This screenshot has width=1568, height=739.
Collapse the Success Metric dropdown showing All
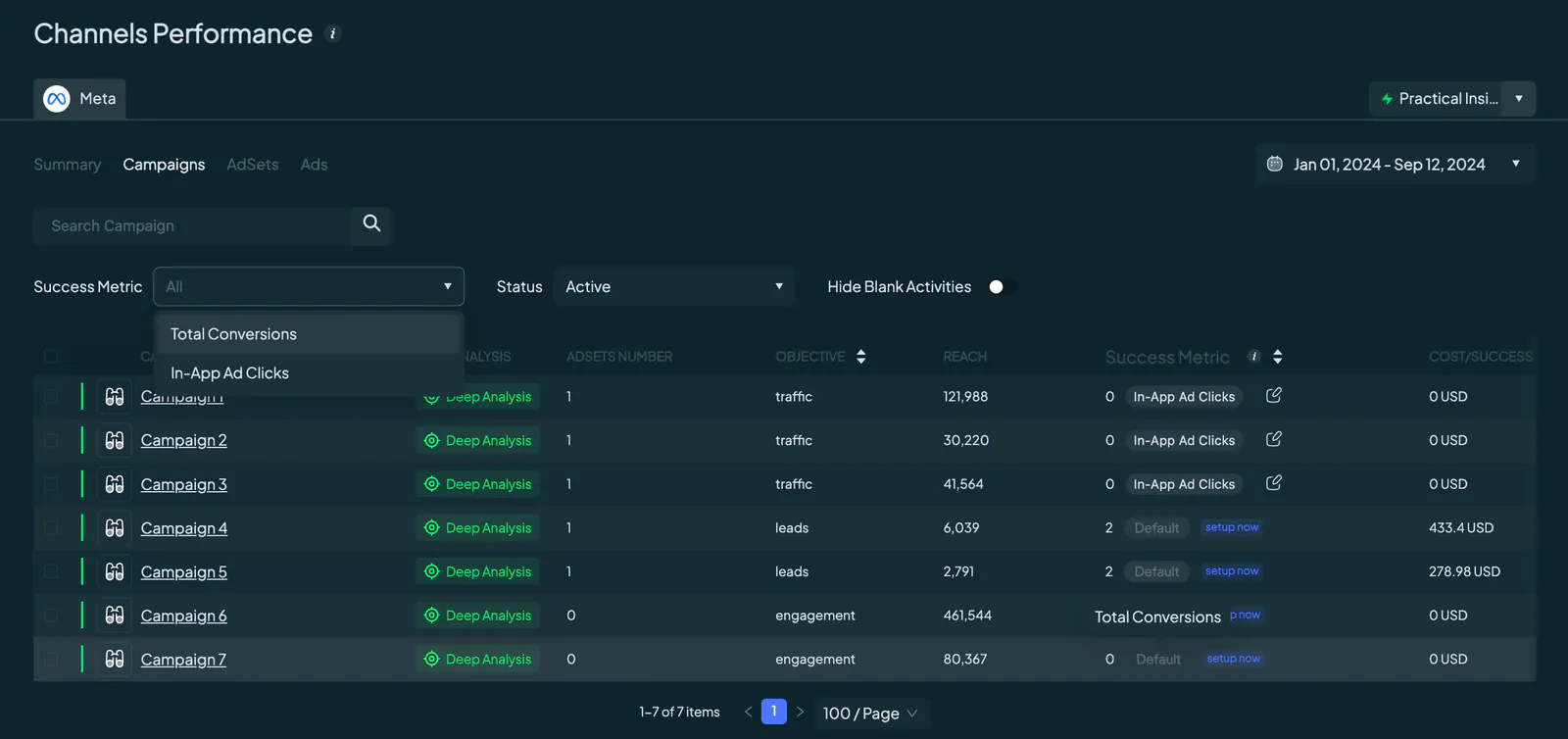point(309,286)
